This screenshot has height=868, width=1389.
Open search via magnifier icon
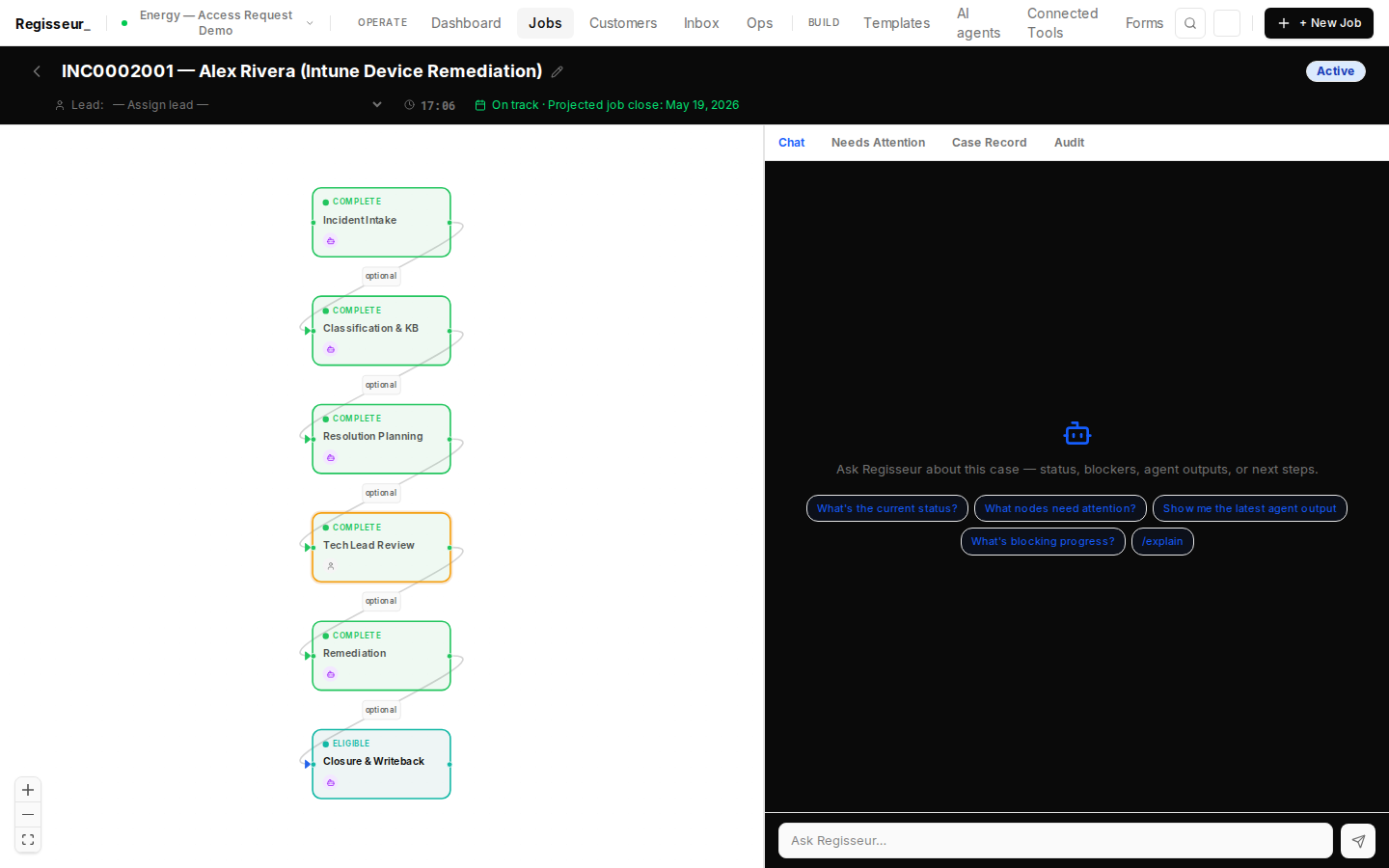point(1190,23)
